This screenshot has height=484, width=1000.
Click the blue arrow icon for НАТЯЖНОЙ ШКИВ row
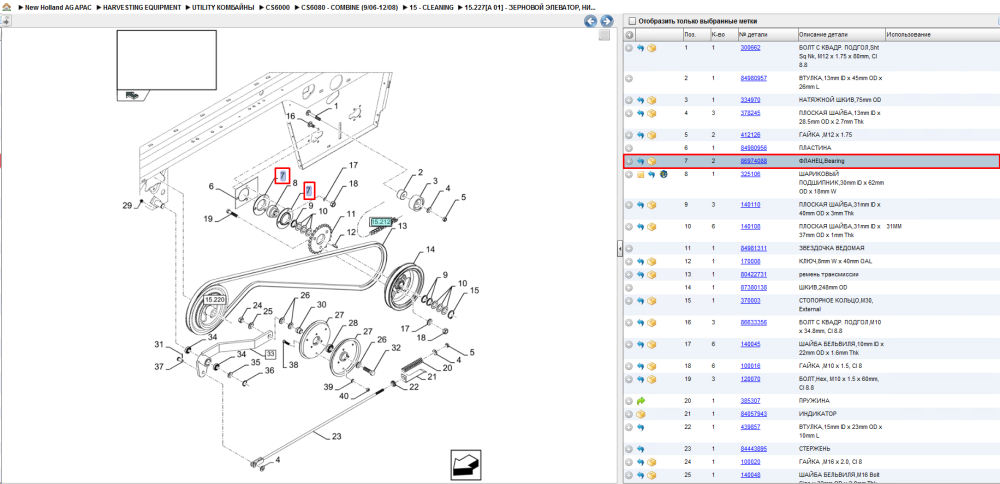(x=640, y=100)
